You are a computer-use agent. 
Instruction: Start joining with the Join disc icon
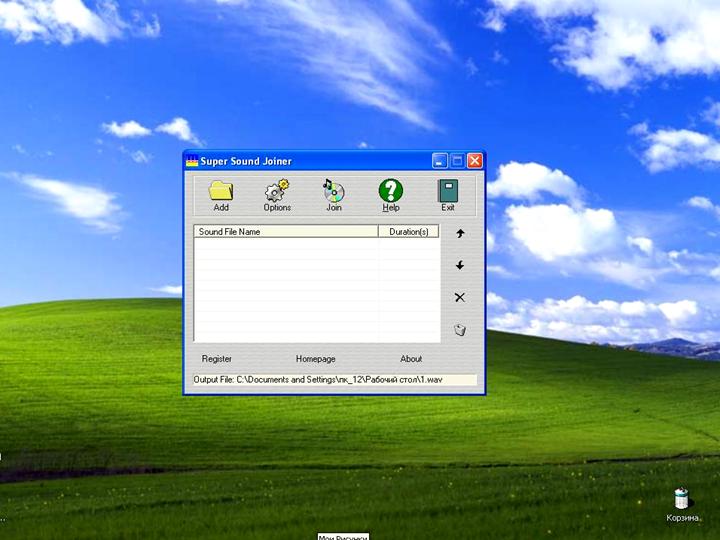coord(334,191)
